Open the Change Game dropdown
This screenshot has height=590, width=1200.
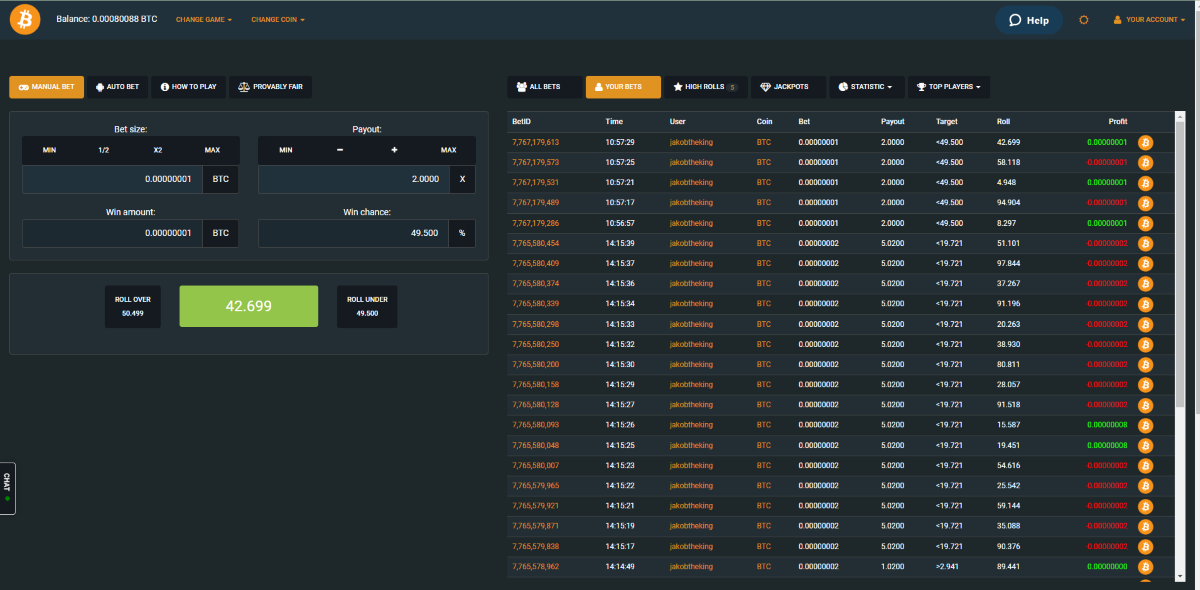click(x=204, y=20)
